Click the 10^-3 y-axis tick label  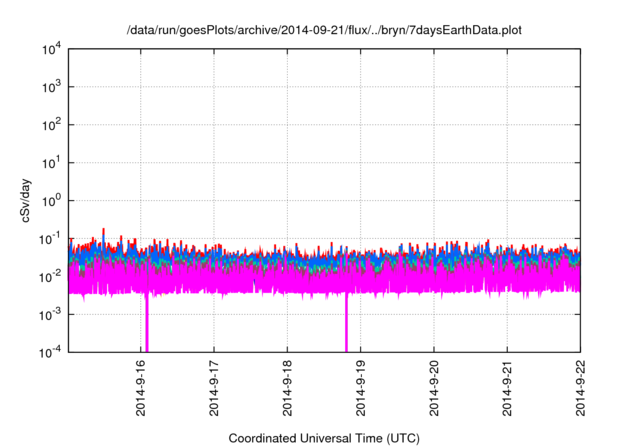pos(51,315)
